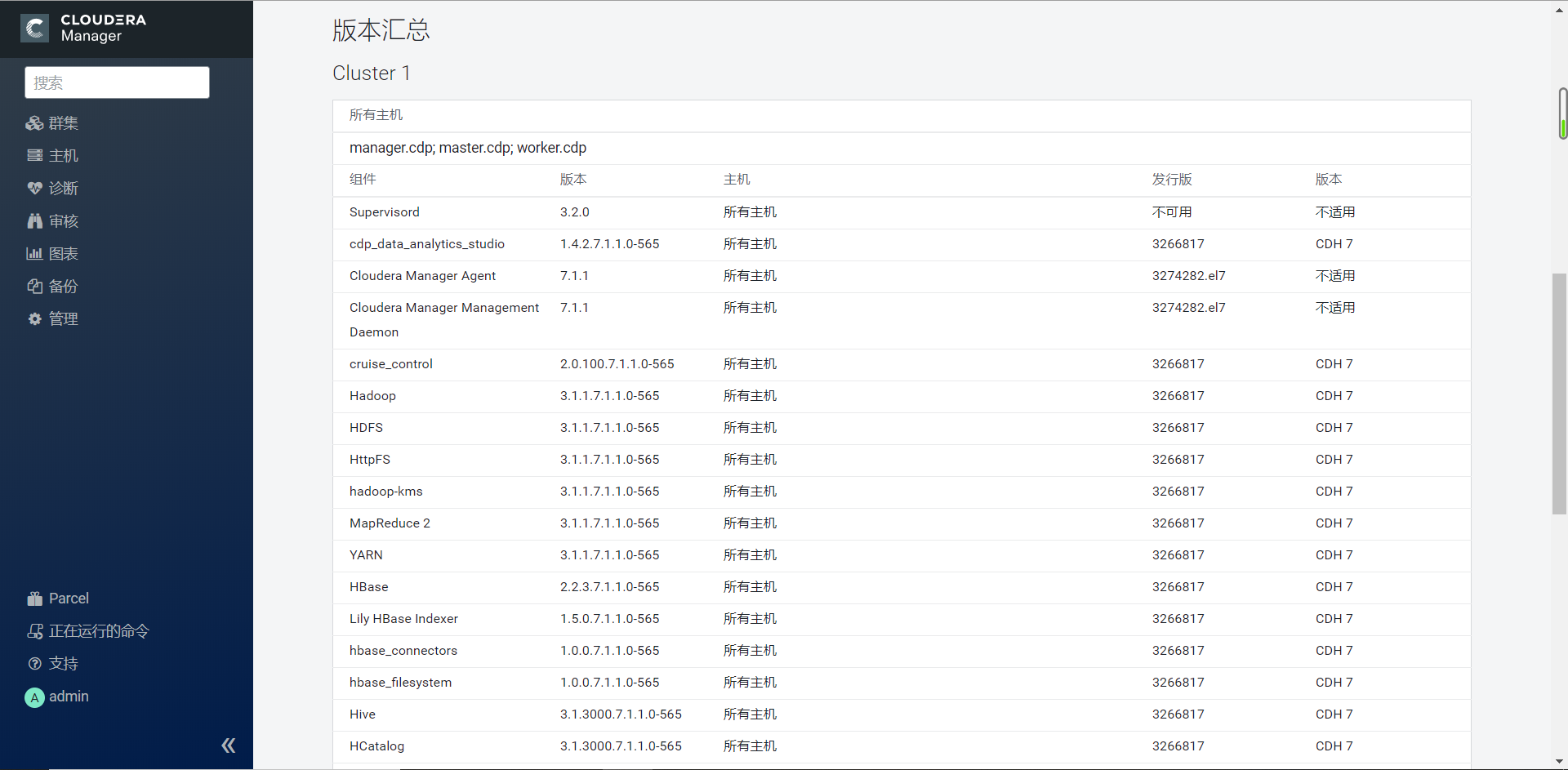Click the 诊断 heartbeat icon in sidebar
The height and width of the screenshot is (770, 1568).
pos(34,189)
